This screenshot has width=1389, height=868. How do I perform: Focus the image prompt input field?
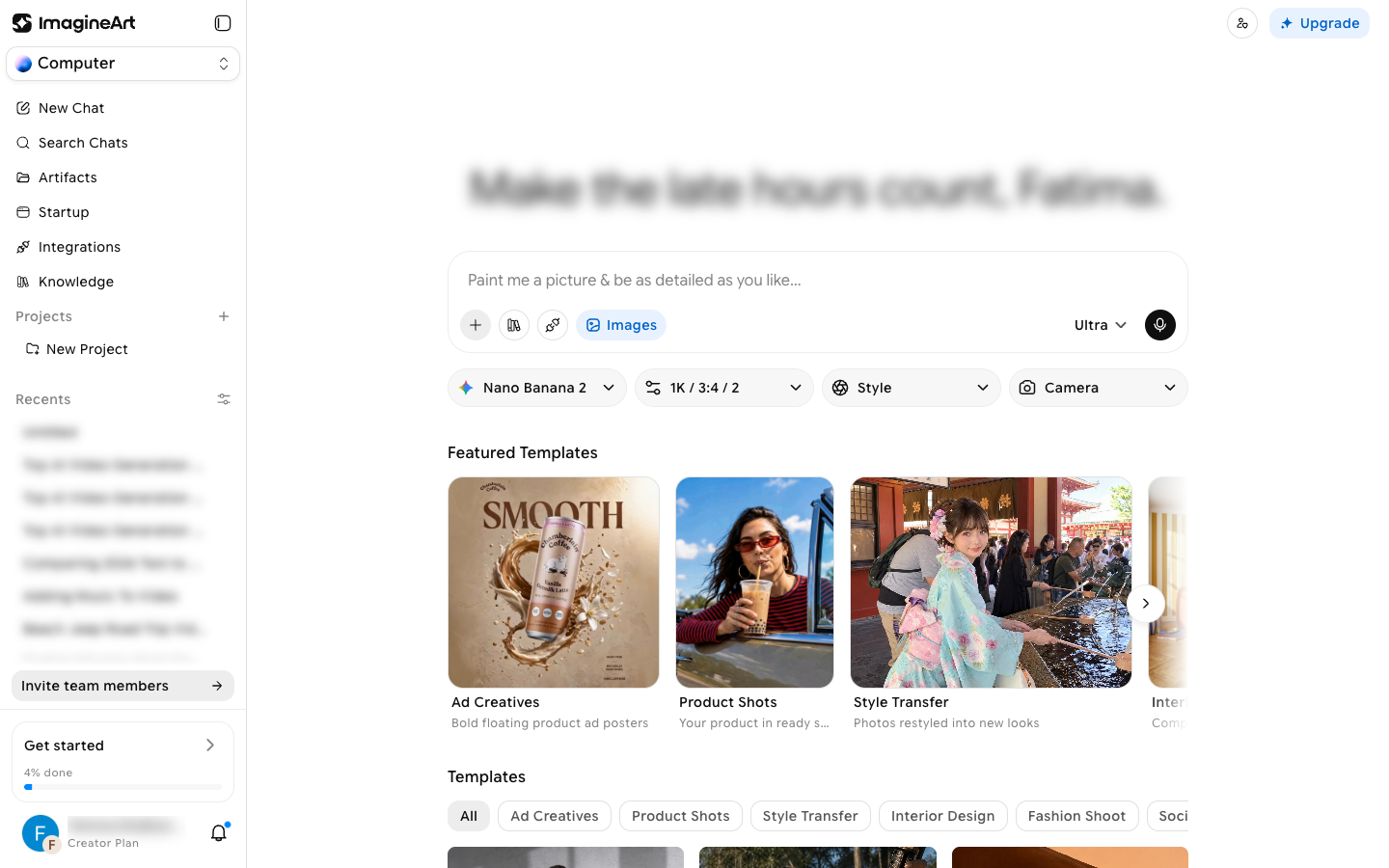(818, 280)
